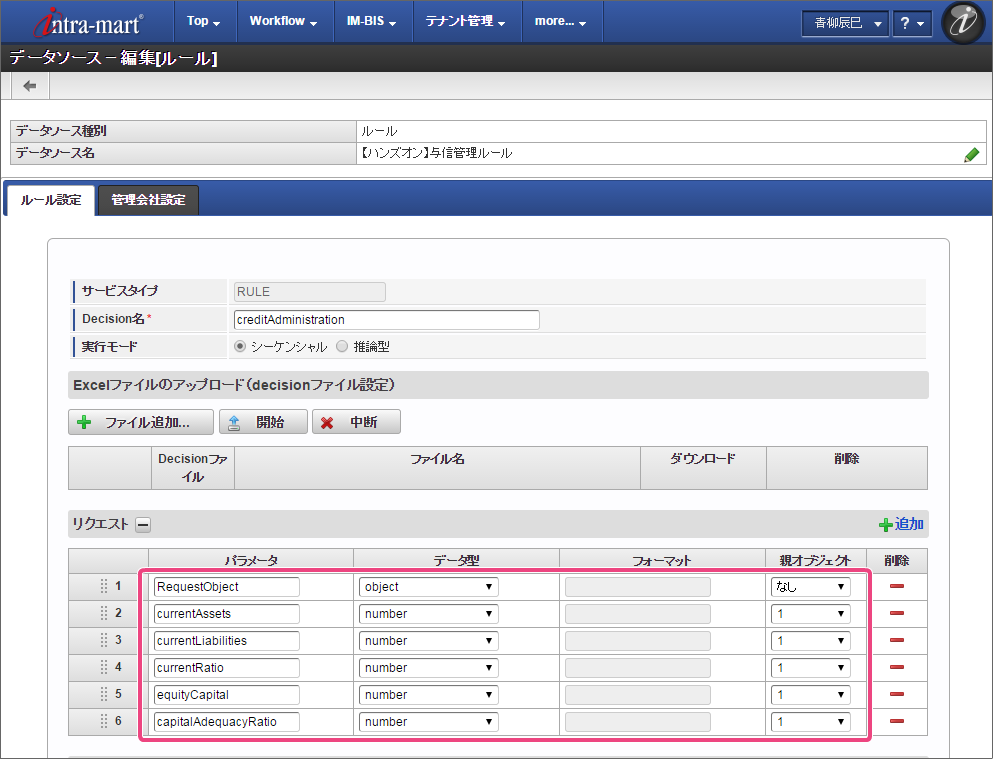Collapse the リクエスト section
Screen dimensions: 993x759
click(143, 524)
